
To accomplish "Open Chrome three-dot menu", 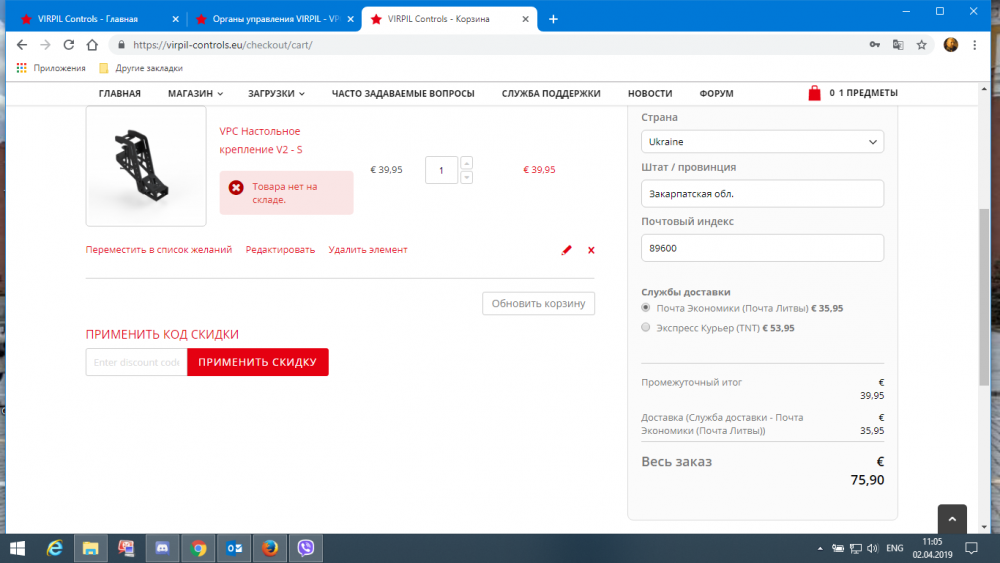I will coord(974,45).
